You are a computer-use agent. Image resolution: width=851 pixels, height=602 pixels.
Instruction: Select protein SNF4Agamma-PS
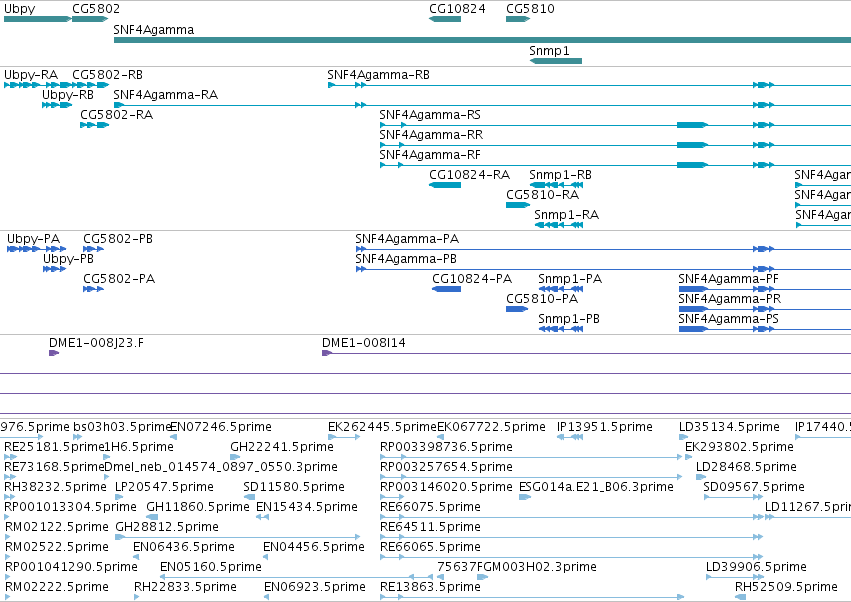[x=728, y=319]
